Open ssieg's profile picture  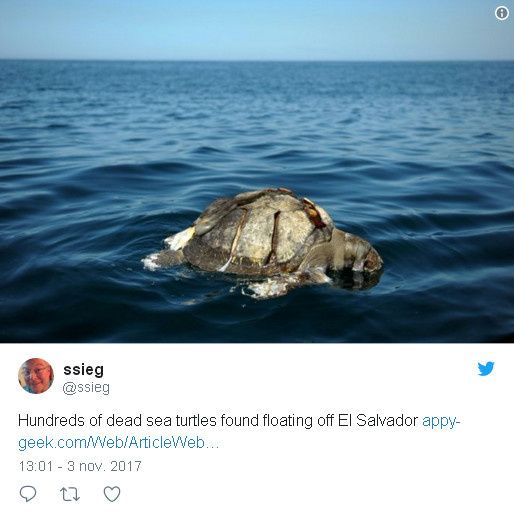coord(36,376)
